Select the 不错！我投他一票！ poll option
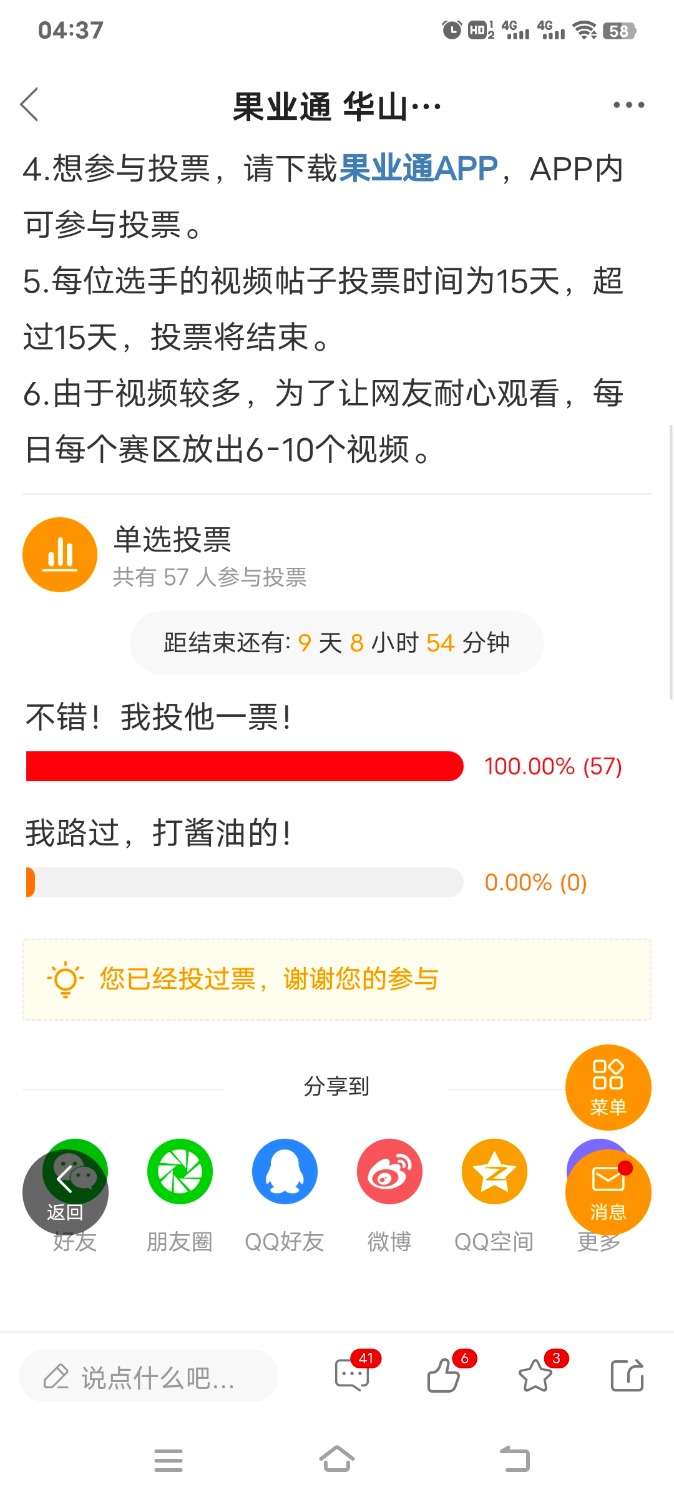This screenshot has width=674, height=1500. click(158, 717)
